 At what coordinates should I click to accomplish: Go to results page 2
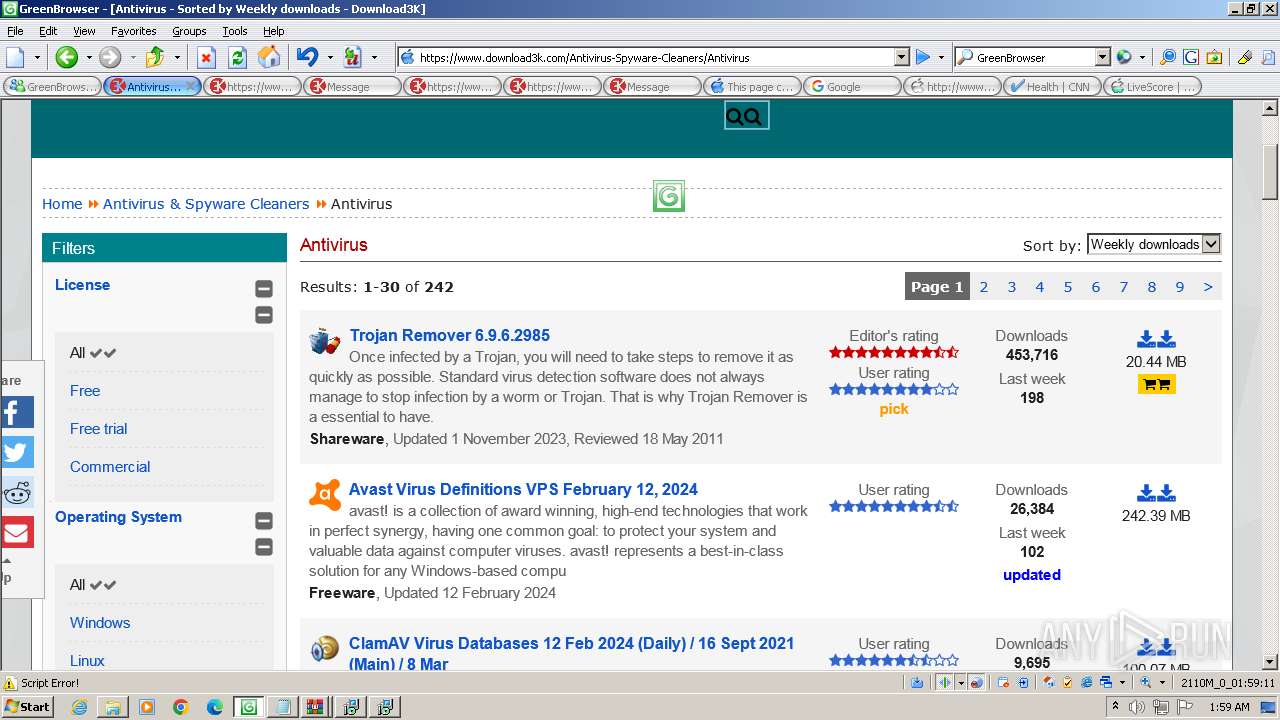click(984, 287)
